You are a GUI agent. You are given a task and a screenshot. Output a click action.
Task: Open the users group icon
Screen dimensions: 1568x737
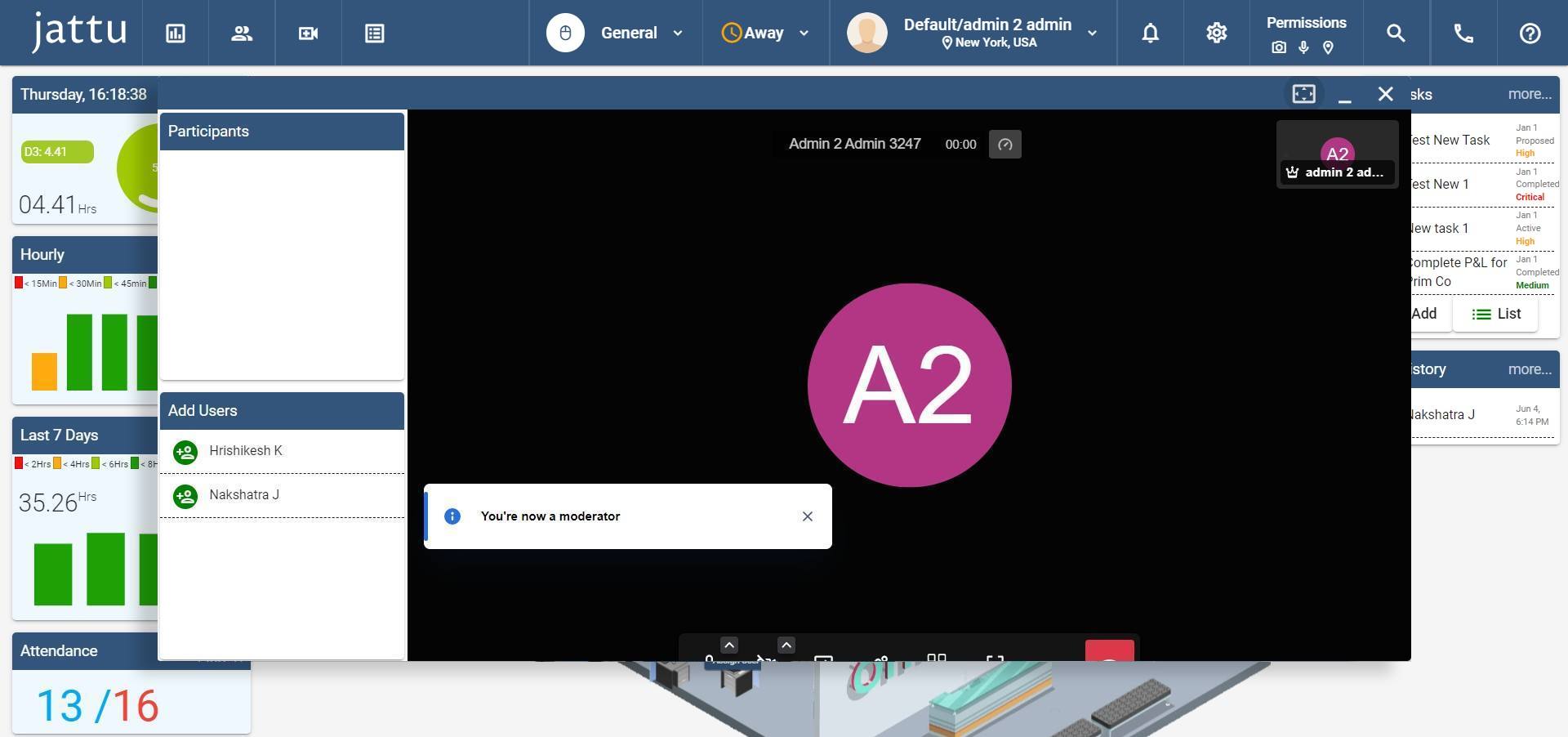[x=242, y=33]
